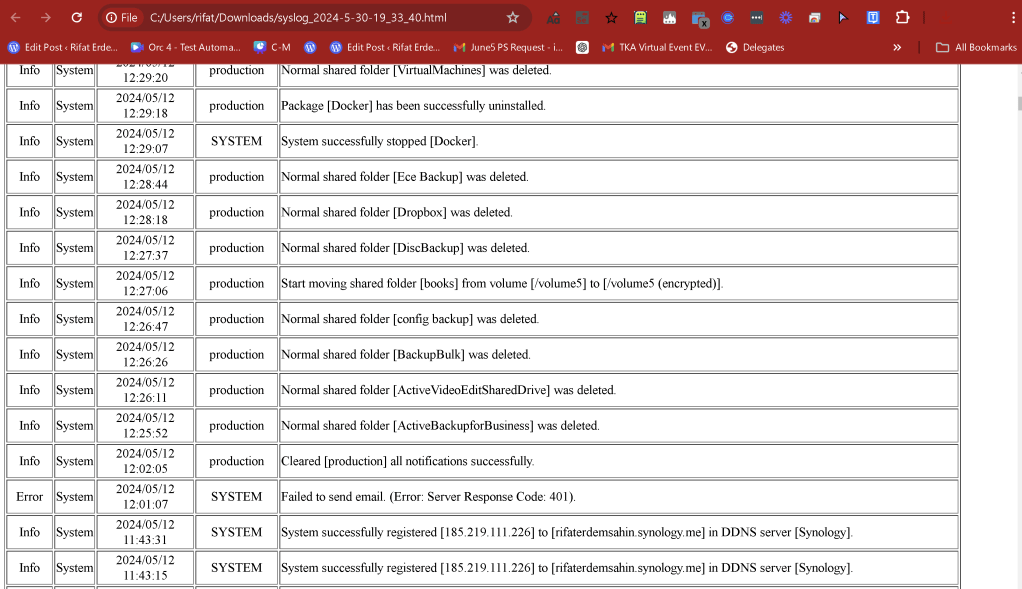Open the Aa font extension icon

[553, 18]
